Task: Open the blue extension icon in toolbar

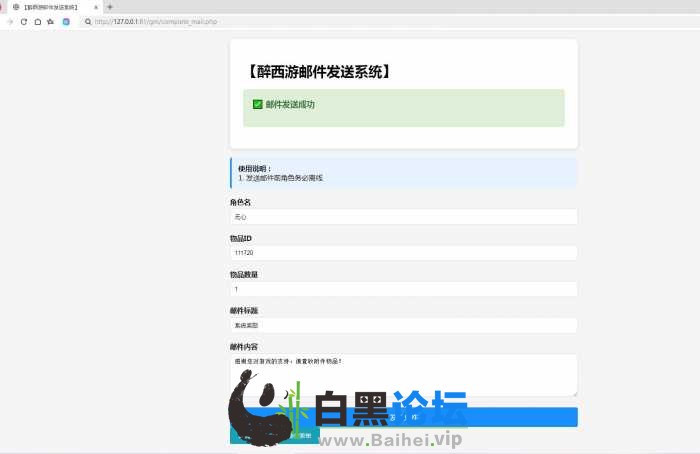Action: click(x=66, y=21)
